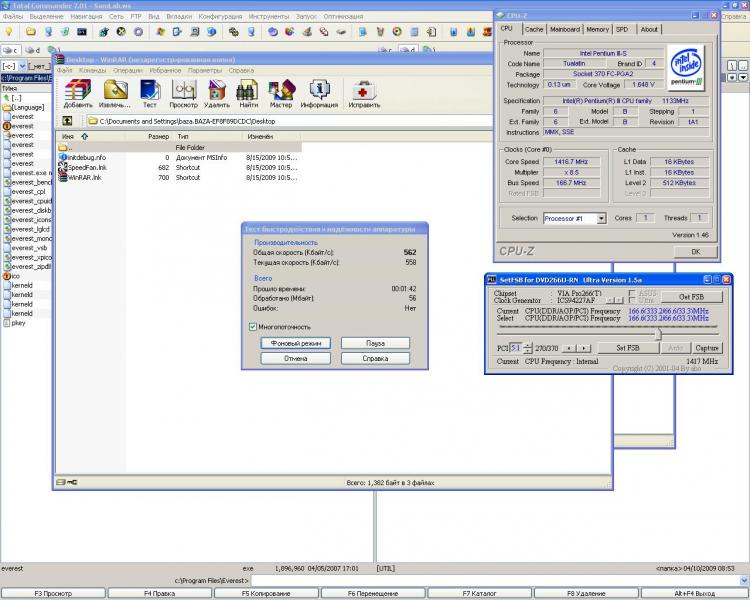Click the Intel Inside Pentium III logo in CPU-Z
This screenshot has height=600, width=750.
click(x=686, y=67)
